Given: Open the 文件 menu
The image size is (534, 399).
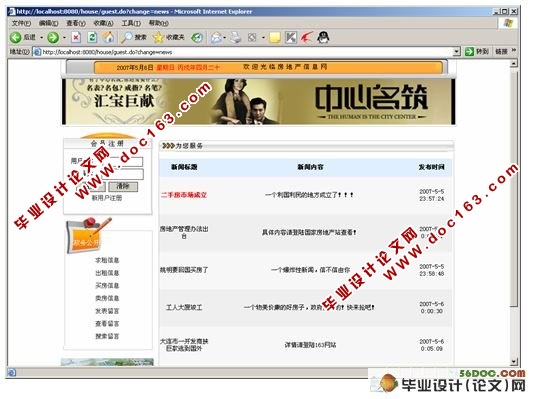Looking at the screenshot, I should [21, 23].
